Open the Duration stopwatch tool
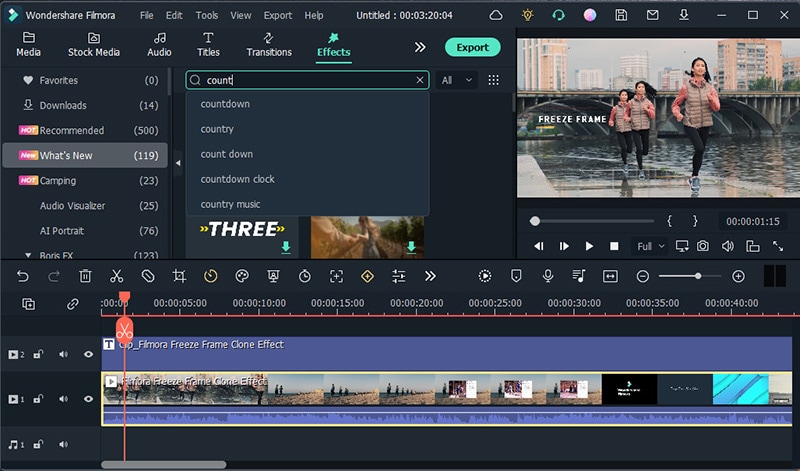This screenshot has width=800, height=471. [305, 276]
